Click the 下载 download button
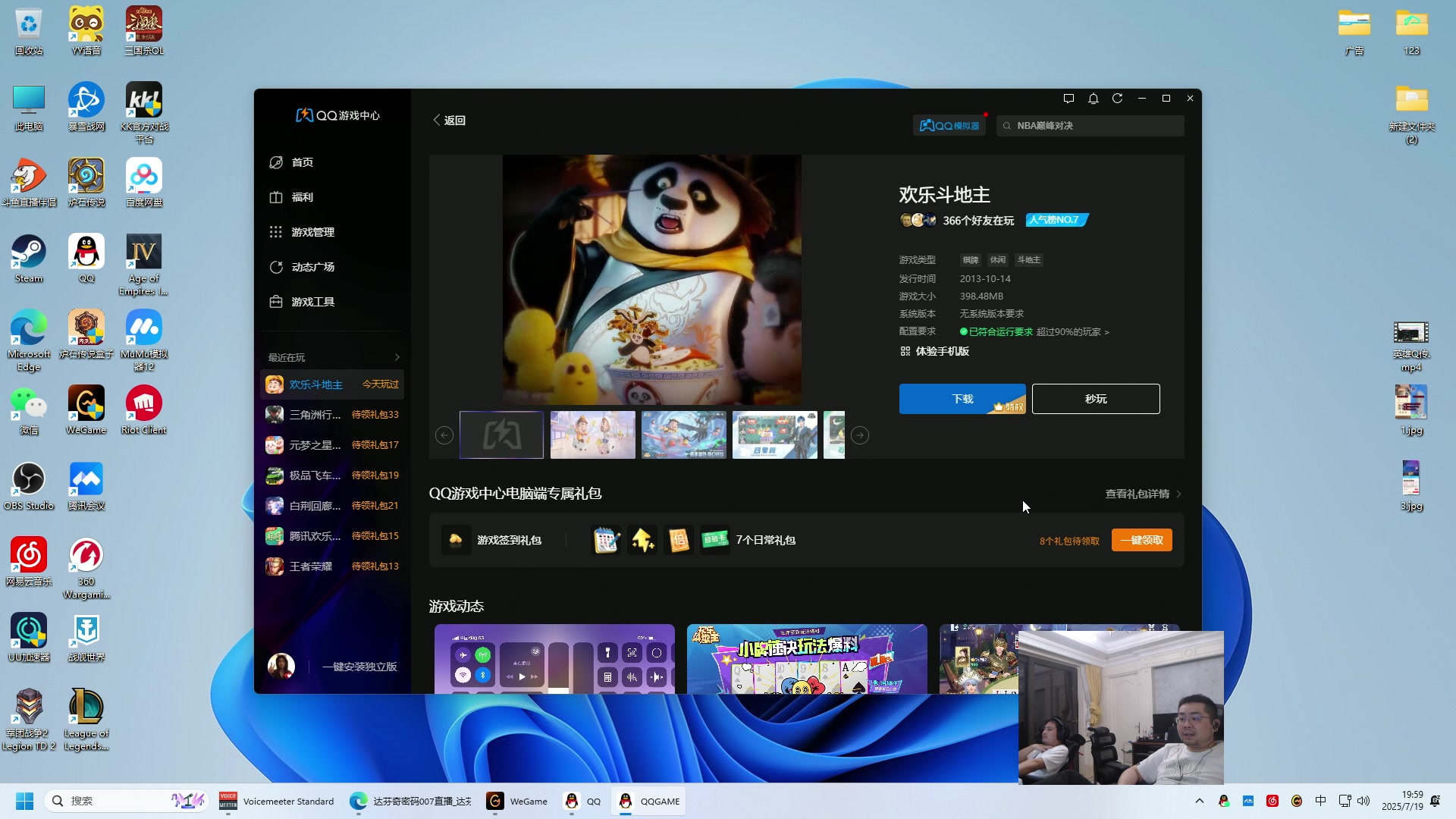The image size is (1456, 819). click(962, 399)
